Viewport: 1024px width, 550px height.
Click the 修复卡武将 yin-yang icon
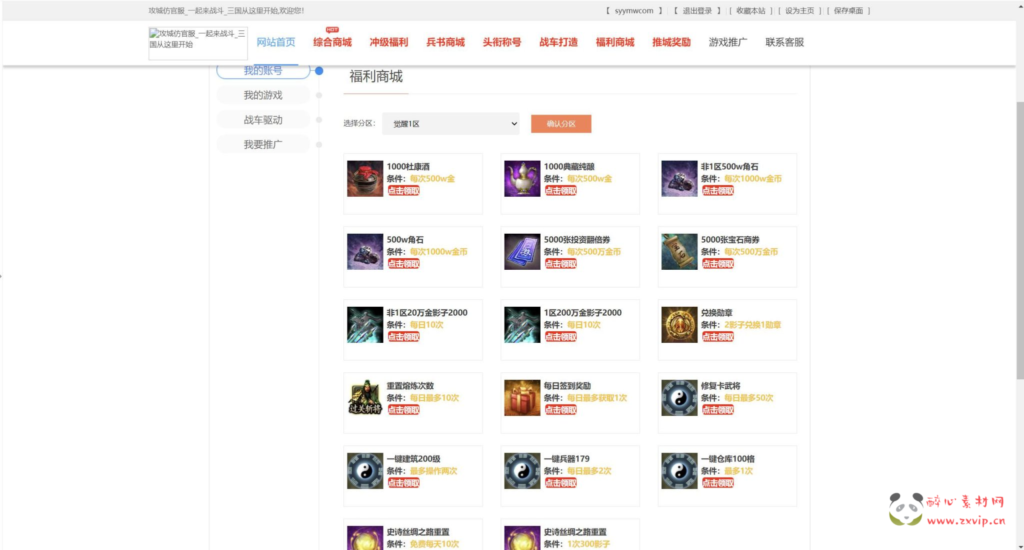click(x=679, y=398)
